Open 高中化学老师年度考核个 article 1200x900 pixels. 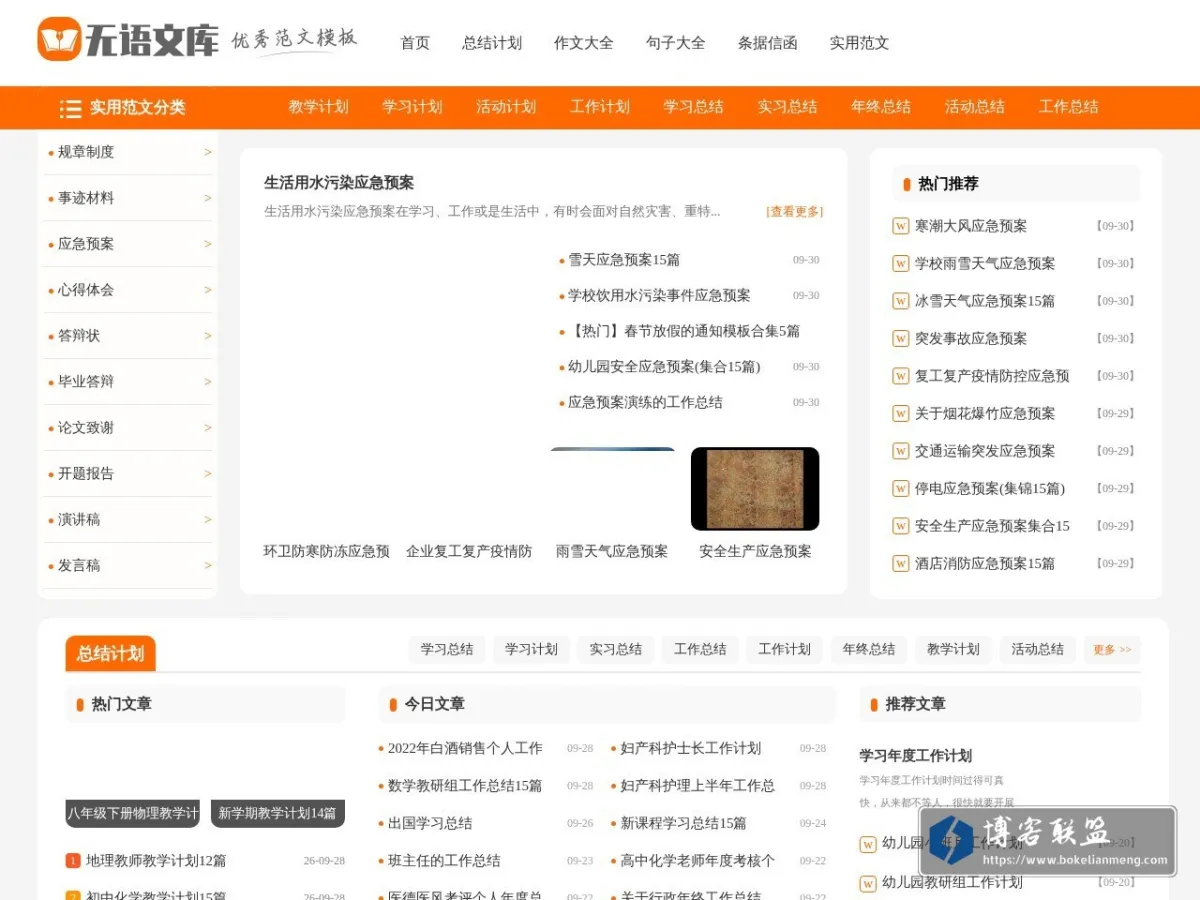click(x=697, y=861)
